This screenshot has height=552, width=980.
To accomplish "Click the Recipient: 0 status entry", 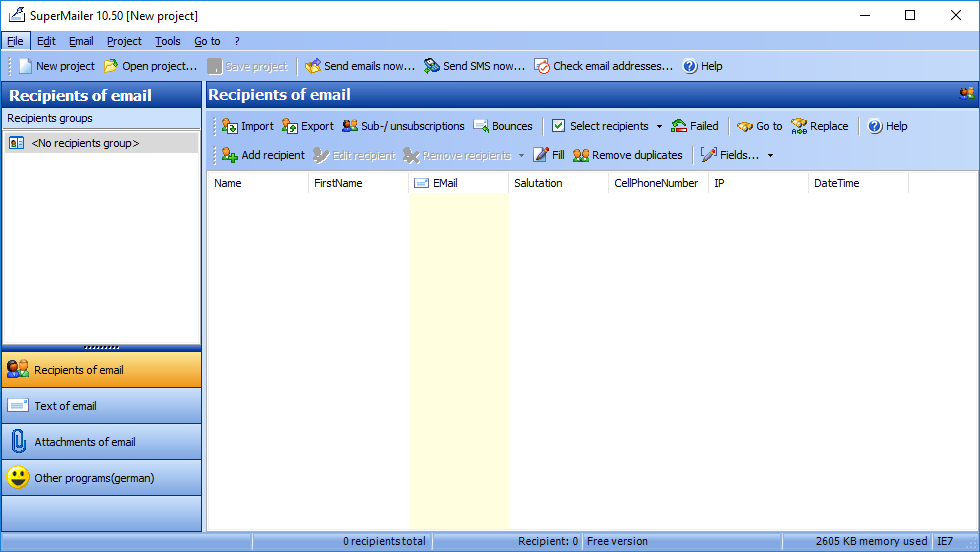I will (x=548, y=541).
